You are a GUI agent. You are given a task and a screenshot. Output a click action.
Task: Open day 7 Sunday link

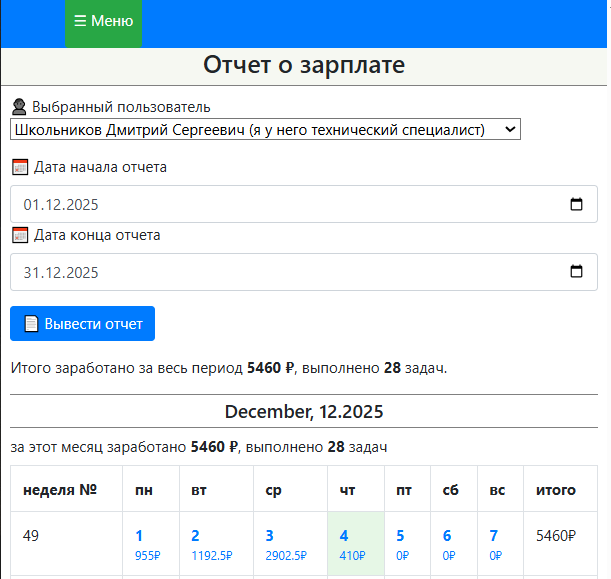[494, 536]
